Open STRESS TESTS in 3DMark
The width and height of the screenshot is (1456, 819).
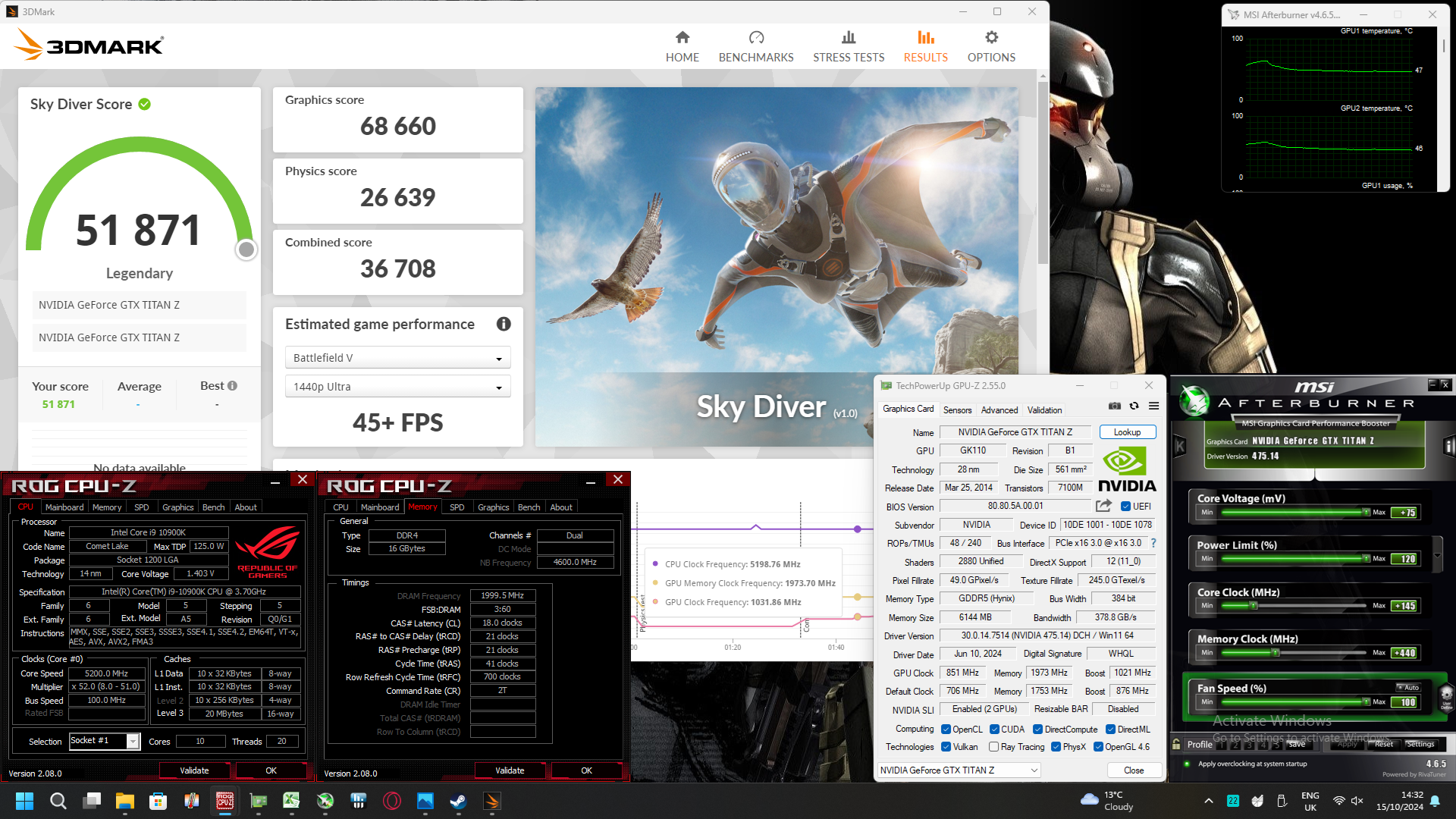[849, 46]
